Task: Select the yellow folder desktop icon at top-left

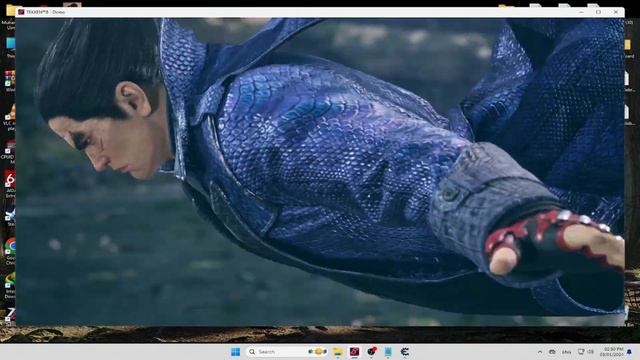Action: 9,16
